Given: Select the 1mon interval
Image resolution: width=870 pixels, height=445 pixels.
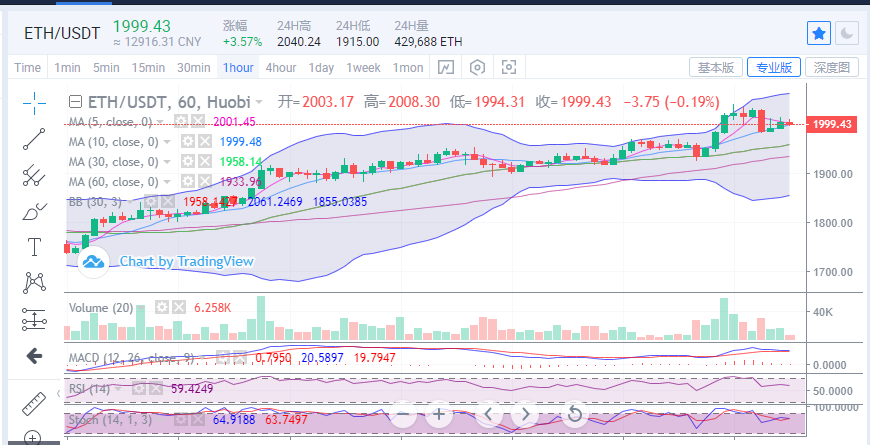Looking at the screenshot, I should [408, 68].
